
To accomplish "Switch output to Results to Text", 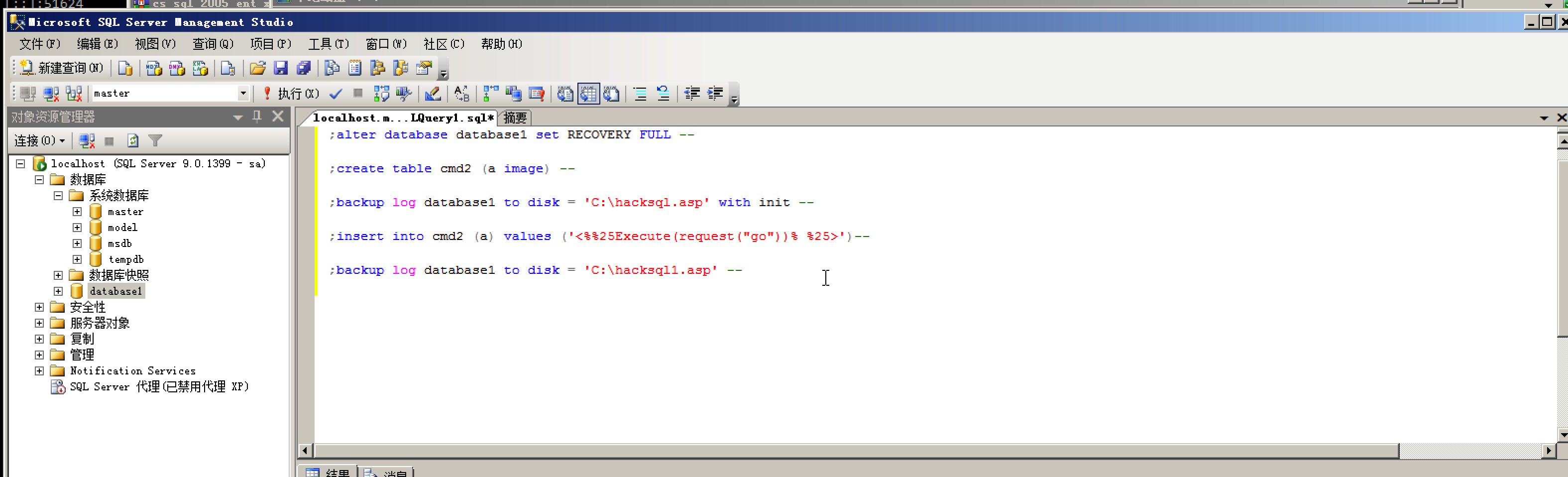I will [565, 93].
